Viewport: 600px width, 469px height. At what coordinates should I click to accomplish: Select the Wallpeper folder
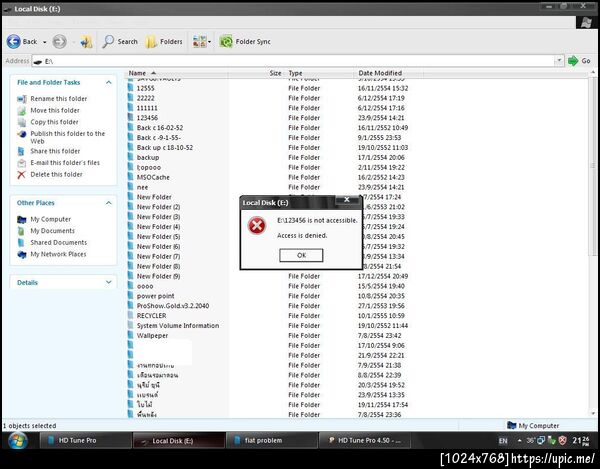click(x=152, y=335)
